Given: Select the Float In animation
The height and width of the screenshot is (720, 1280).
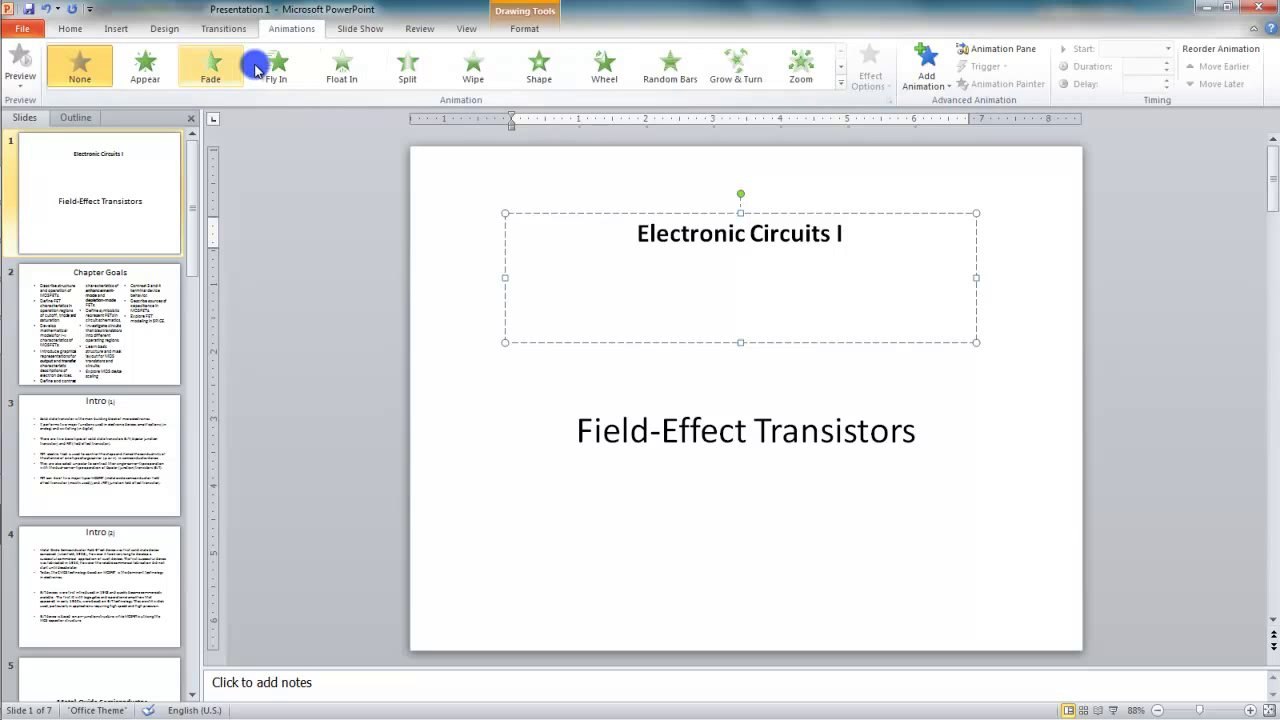Looking at the screenshot, I should [x=341, y=66].
